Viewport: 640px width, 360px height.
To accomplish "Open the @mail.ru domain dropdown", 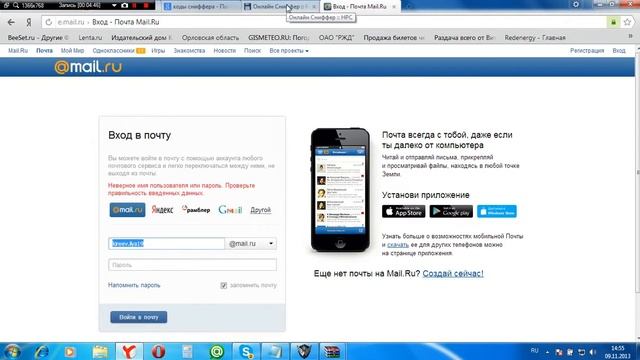I will tap(251, 244).
